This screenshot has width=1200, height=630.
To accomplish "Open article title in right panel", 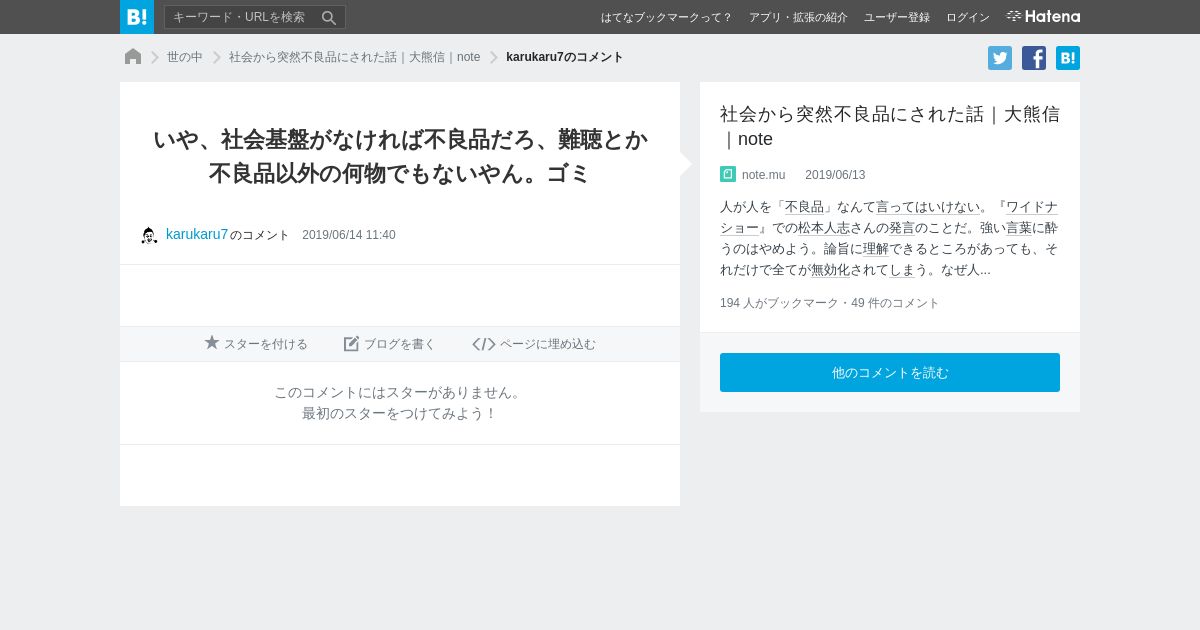I will [x=890, y=126].
